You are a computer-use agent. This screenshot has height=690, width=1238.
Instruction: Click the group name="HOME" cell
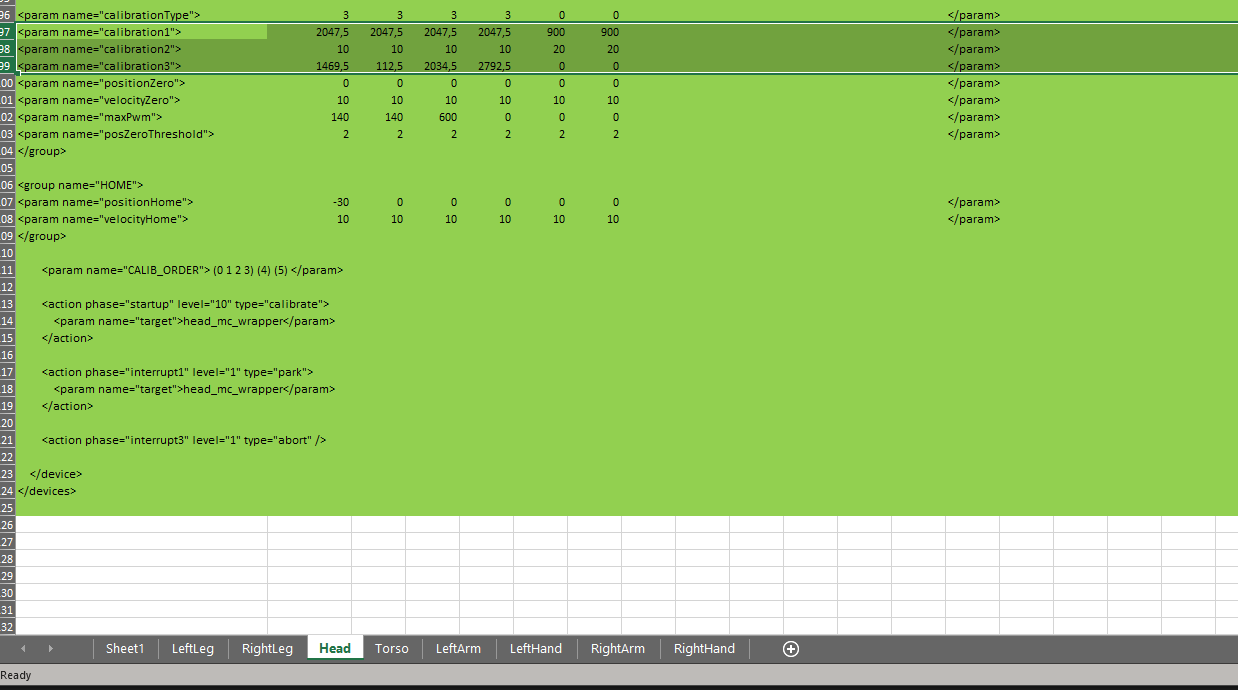pos(81,185)
